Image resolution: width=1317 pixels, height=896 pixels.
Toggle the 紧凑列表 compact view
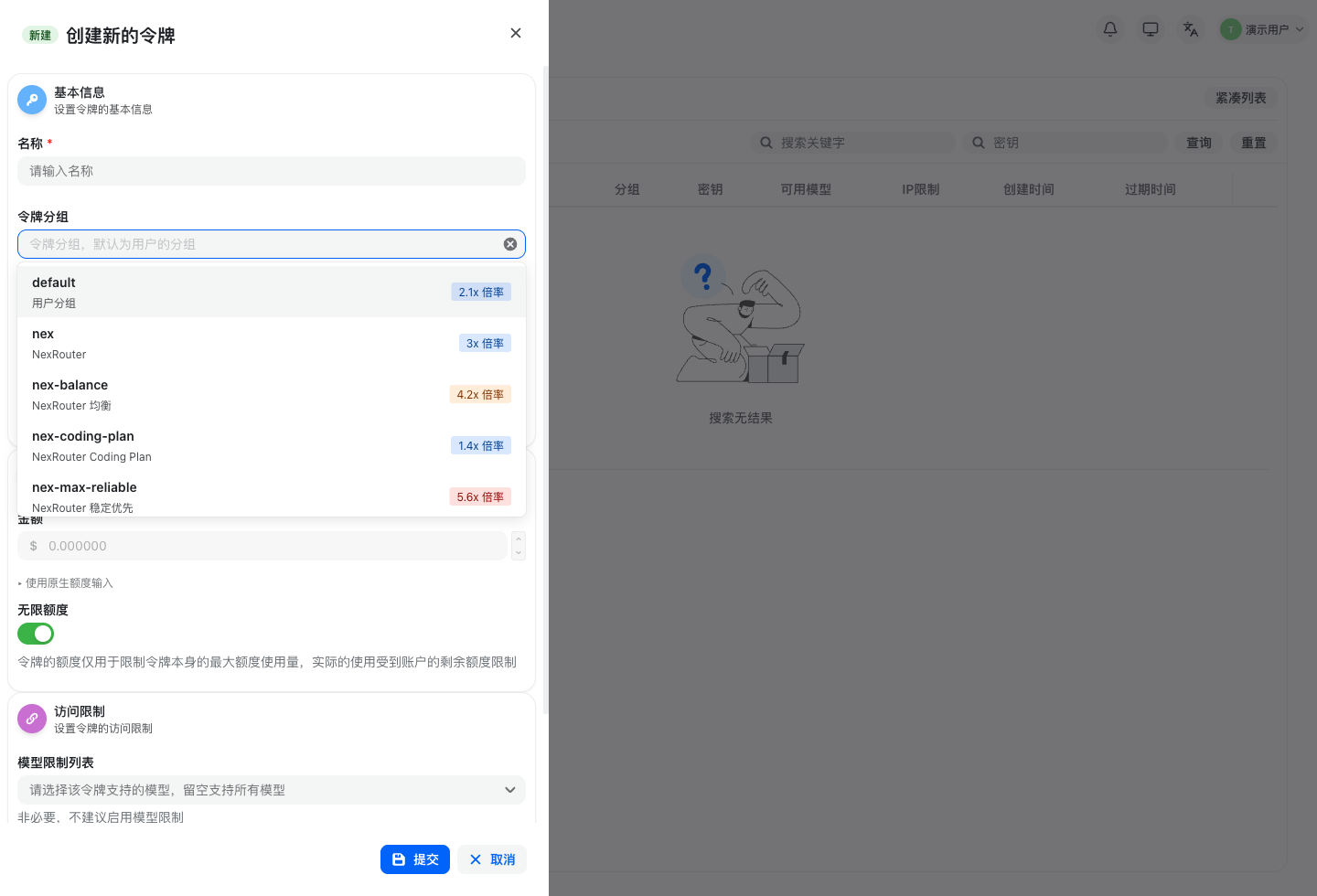click(x=1241, y=98)
